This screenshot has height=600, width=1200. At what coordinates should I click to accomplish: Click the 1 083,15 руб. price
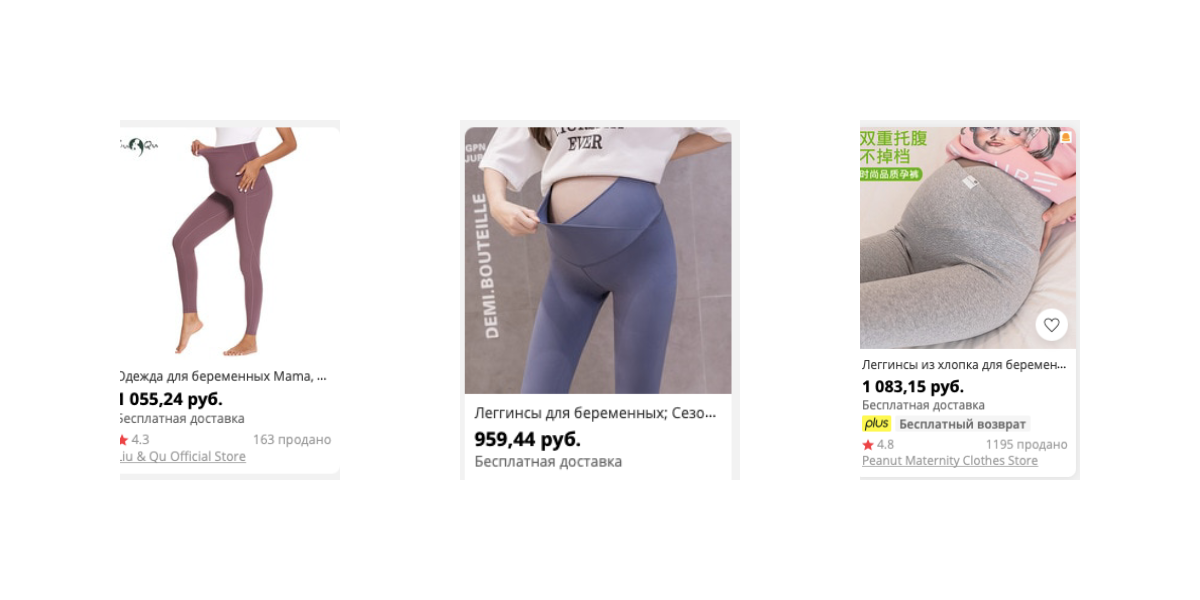click(912, 386)
